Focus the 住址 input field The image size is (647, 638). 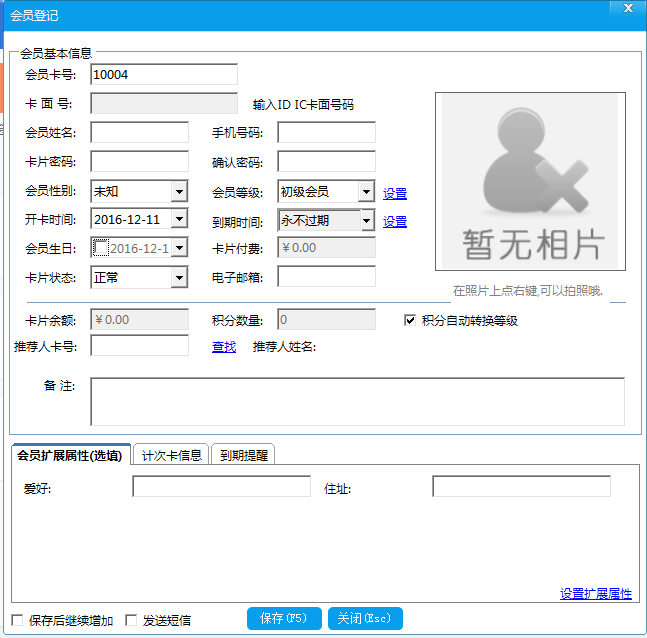pyautogui.click(x=521, y=486)
